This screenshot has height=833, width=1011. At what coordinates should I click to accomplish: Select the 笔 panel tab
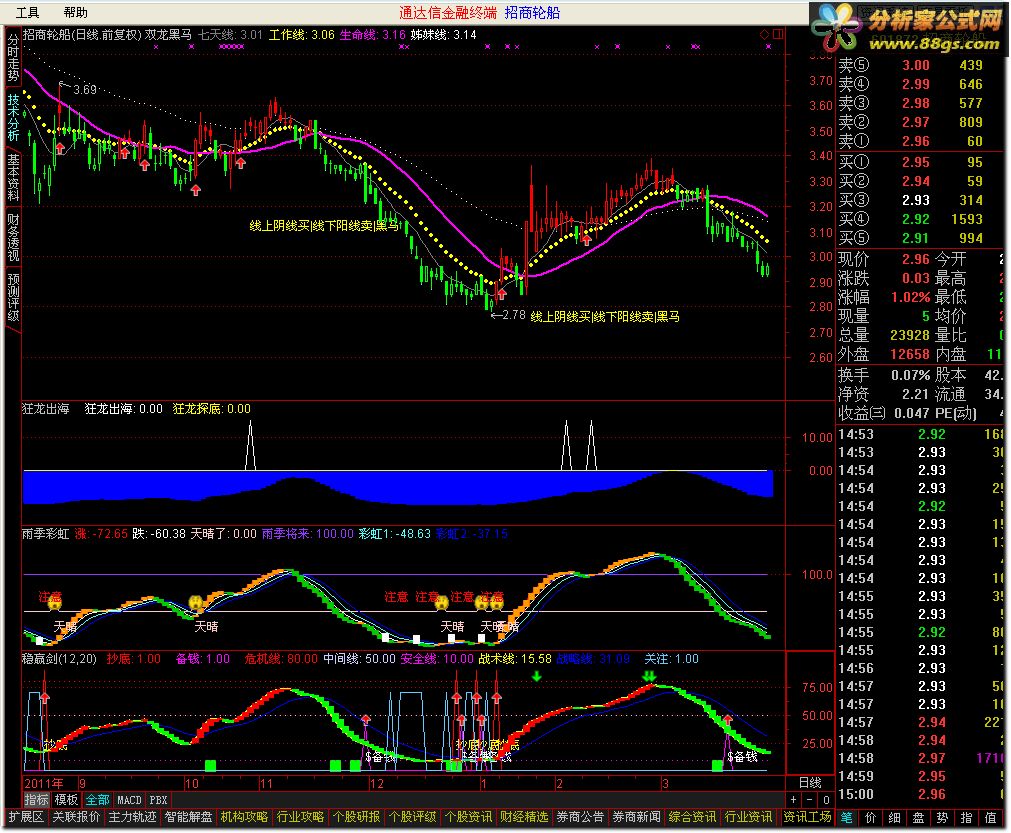(847, 818)
